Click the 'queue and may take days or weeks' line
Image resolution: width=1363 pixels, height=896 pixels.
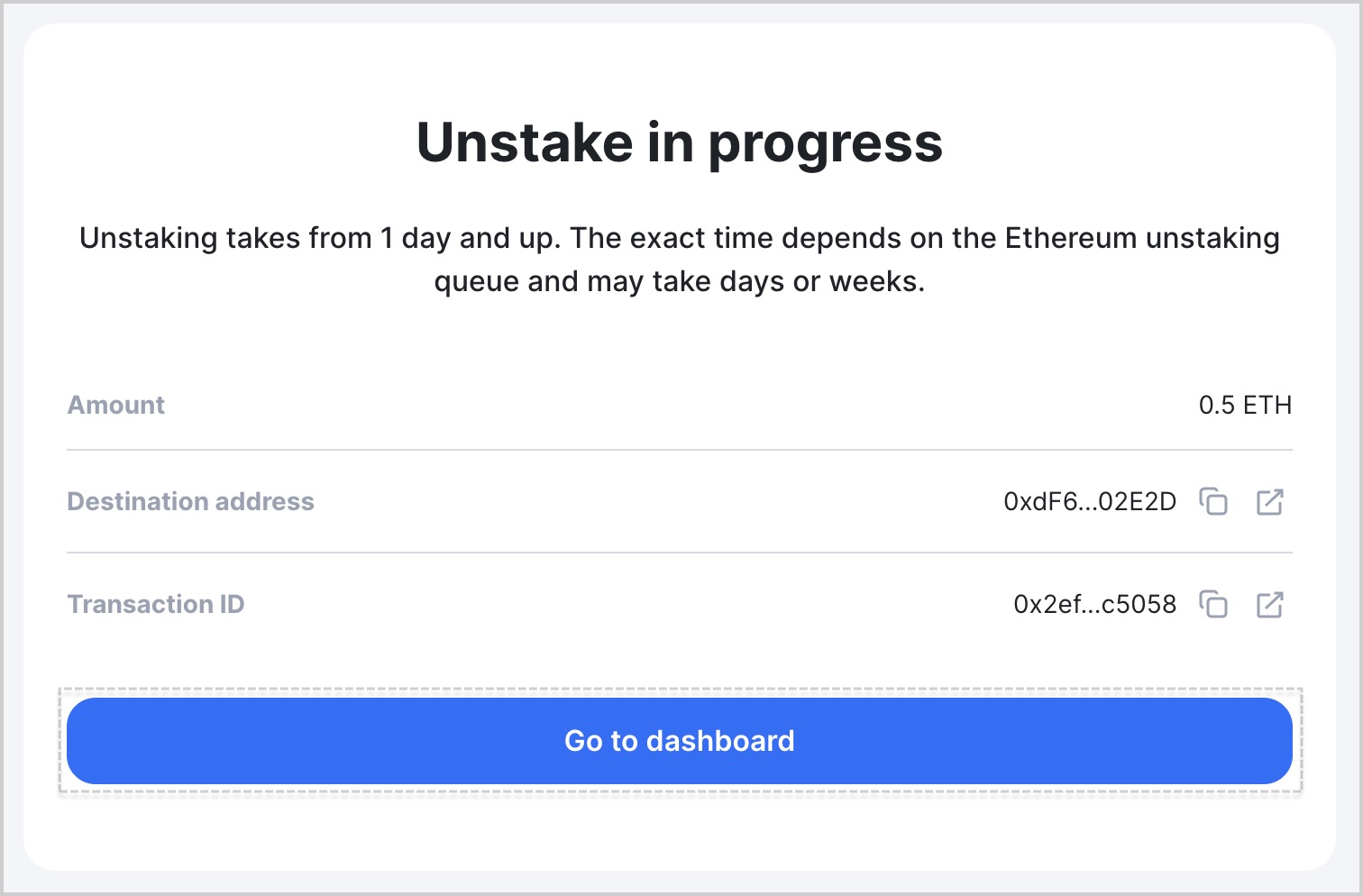[x=680, y=281]
